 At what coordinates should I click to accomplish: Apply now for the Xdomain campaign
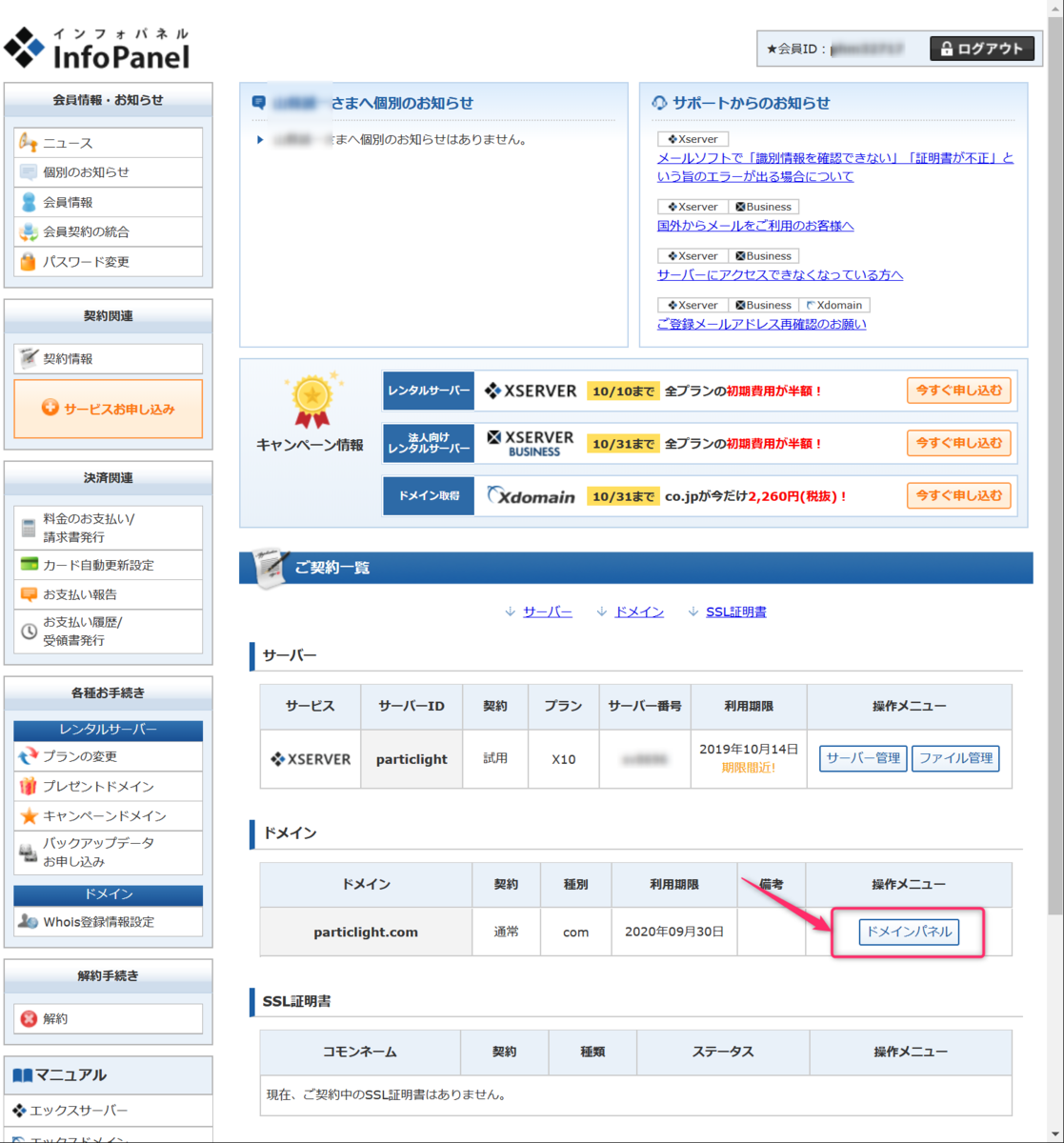pyautogui.click(x=958, y=495)
